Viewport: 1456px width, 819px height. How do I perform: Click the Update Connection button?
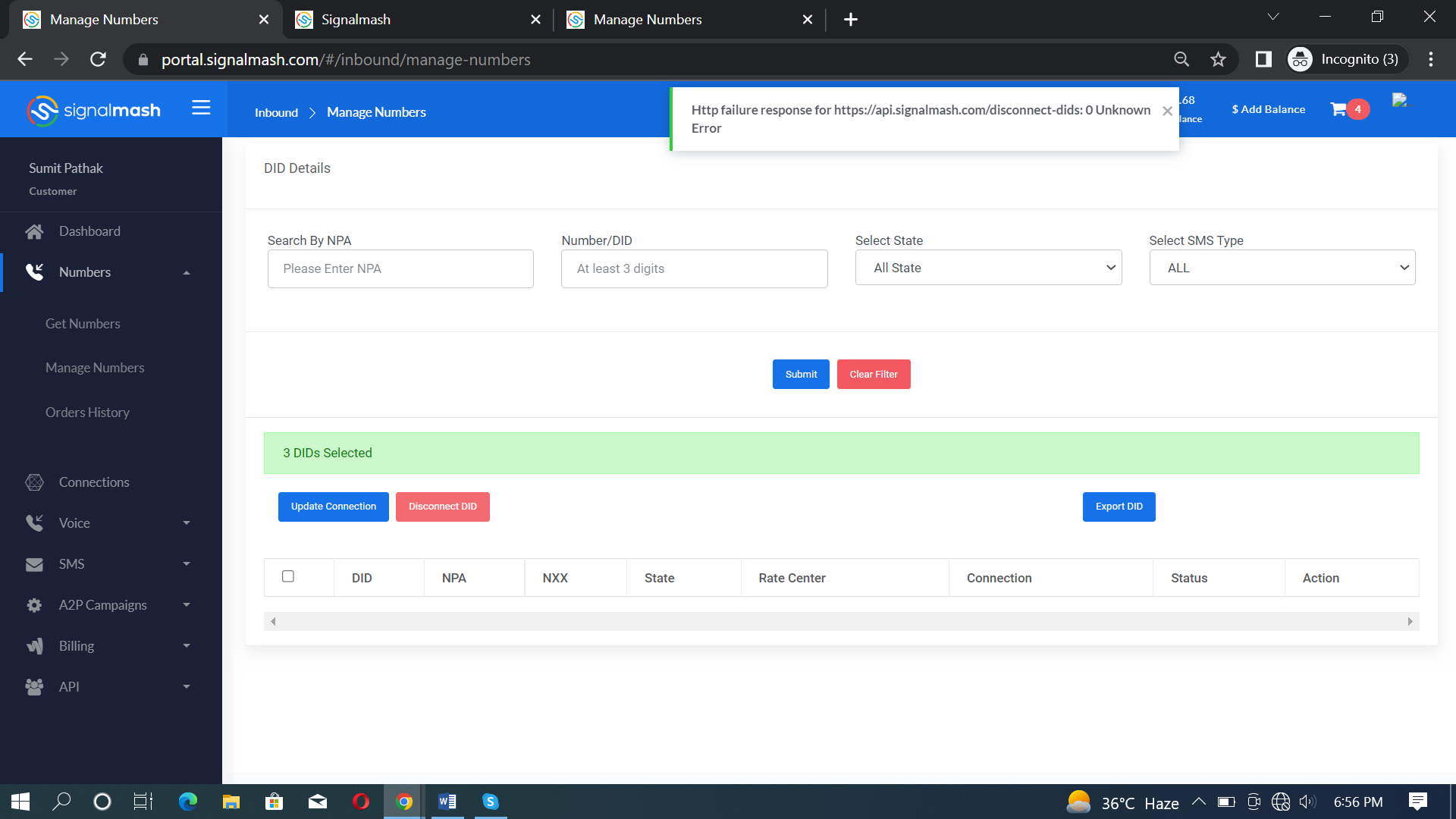[334, 507]
